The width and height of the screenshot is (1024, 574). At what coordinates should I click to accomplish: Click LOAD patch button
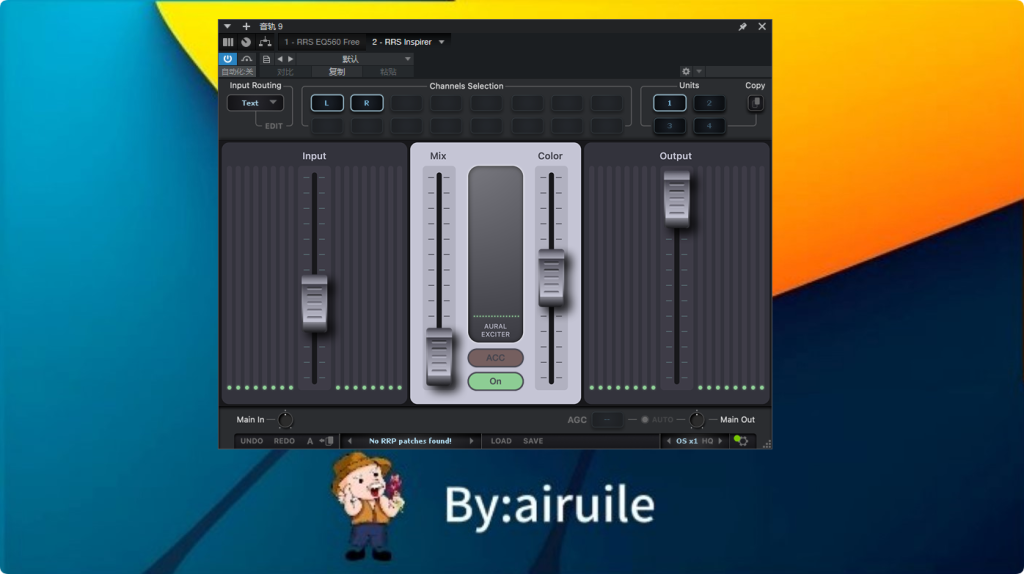501,441
